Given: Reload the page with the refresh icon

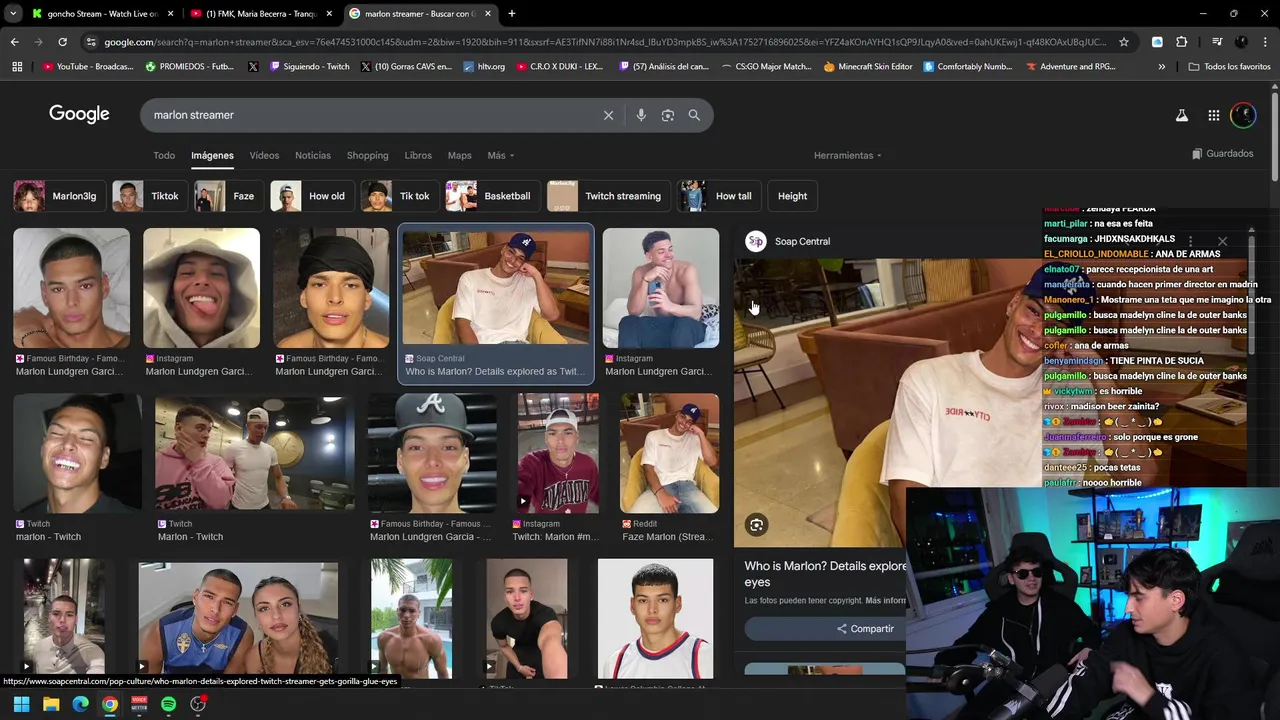Looking at the screenshot, I should coord(62,42).
